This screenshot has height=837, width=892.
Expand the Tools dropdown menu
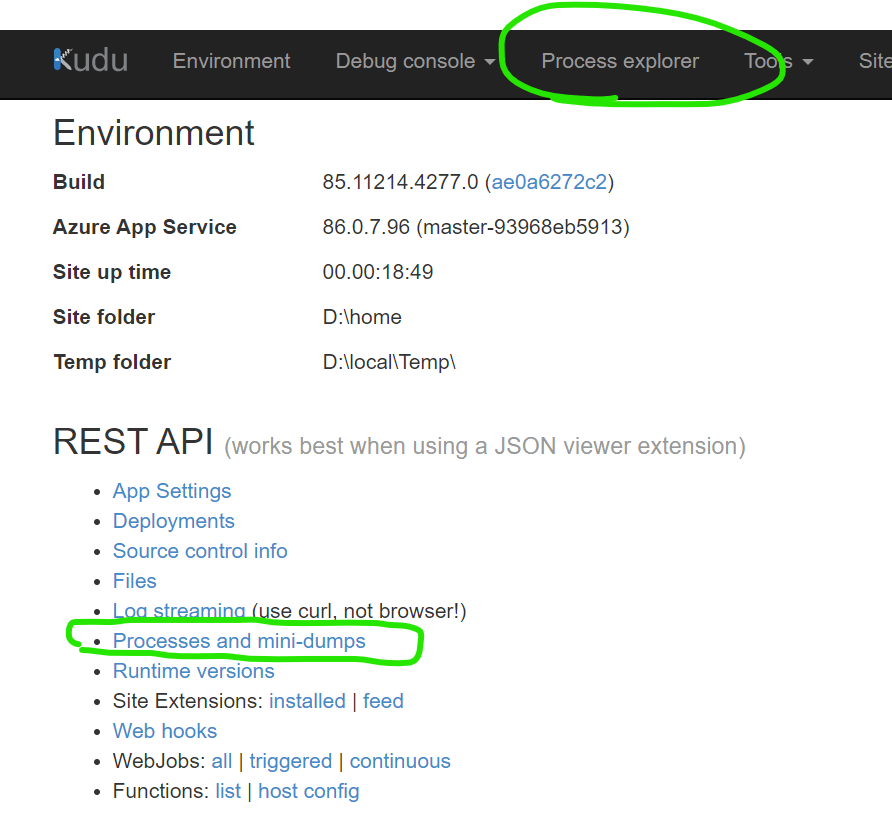(x=778, y=61)
